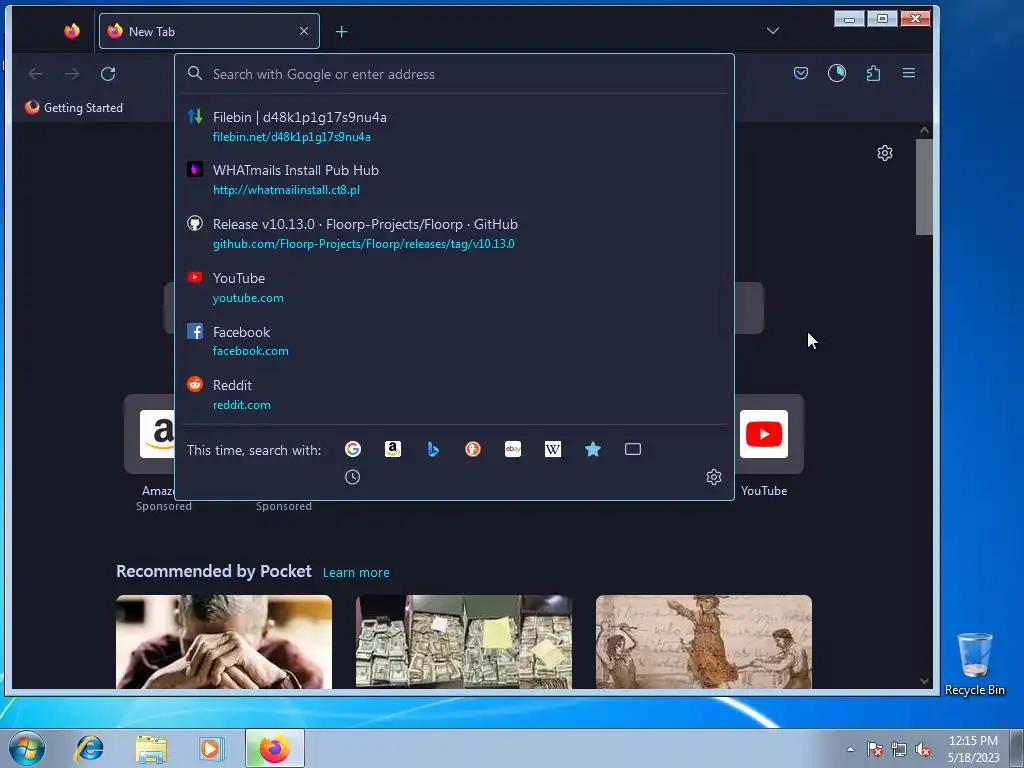Screen dimensions: 1024x768
Task: Show hidden system tray icons
Action: click(x=850, y=749)
